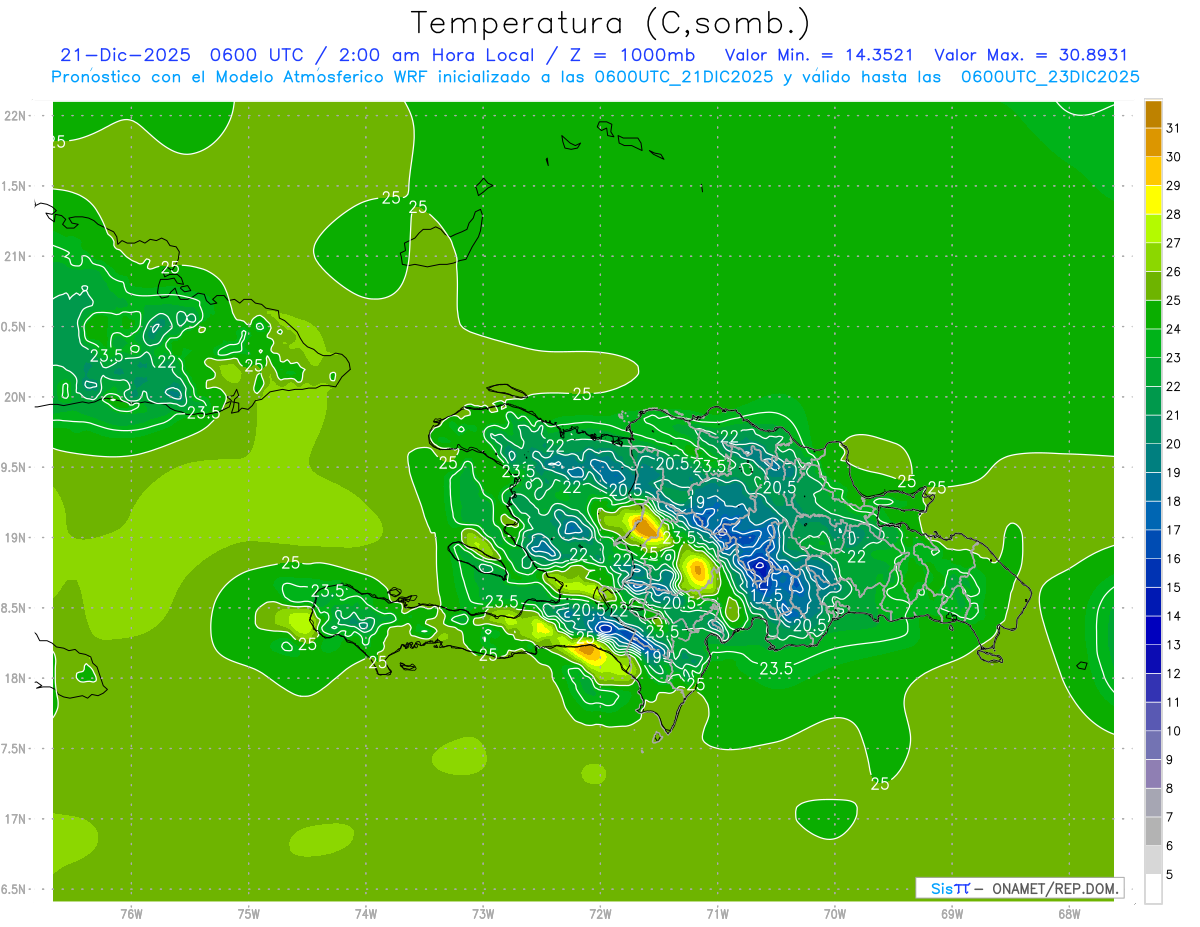Click the color scale value '10'
Screen dimensions: 1200x927
[1174, 731]
